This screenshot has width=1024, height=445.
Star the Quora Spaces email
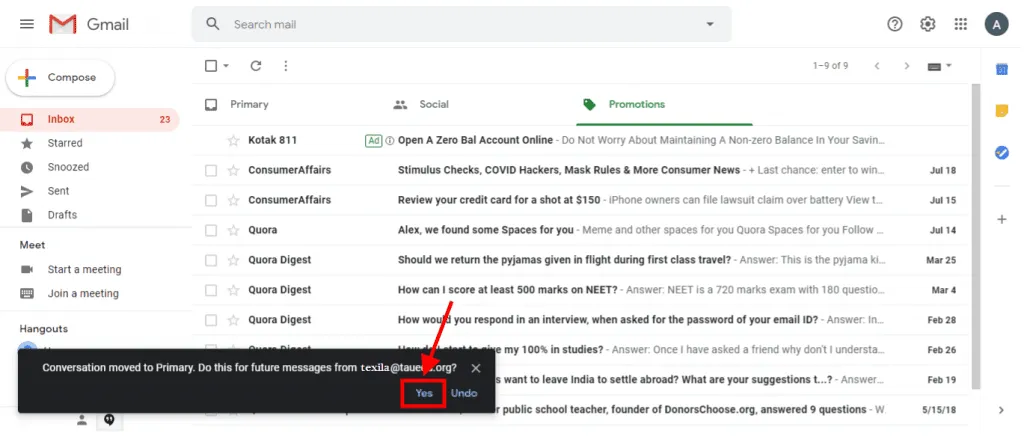point(233,230)
